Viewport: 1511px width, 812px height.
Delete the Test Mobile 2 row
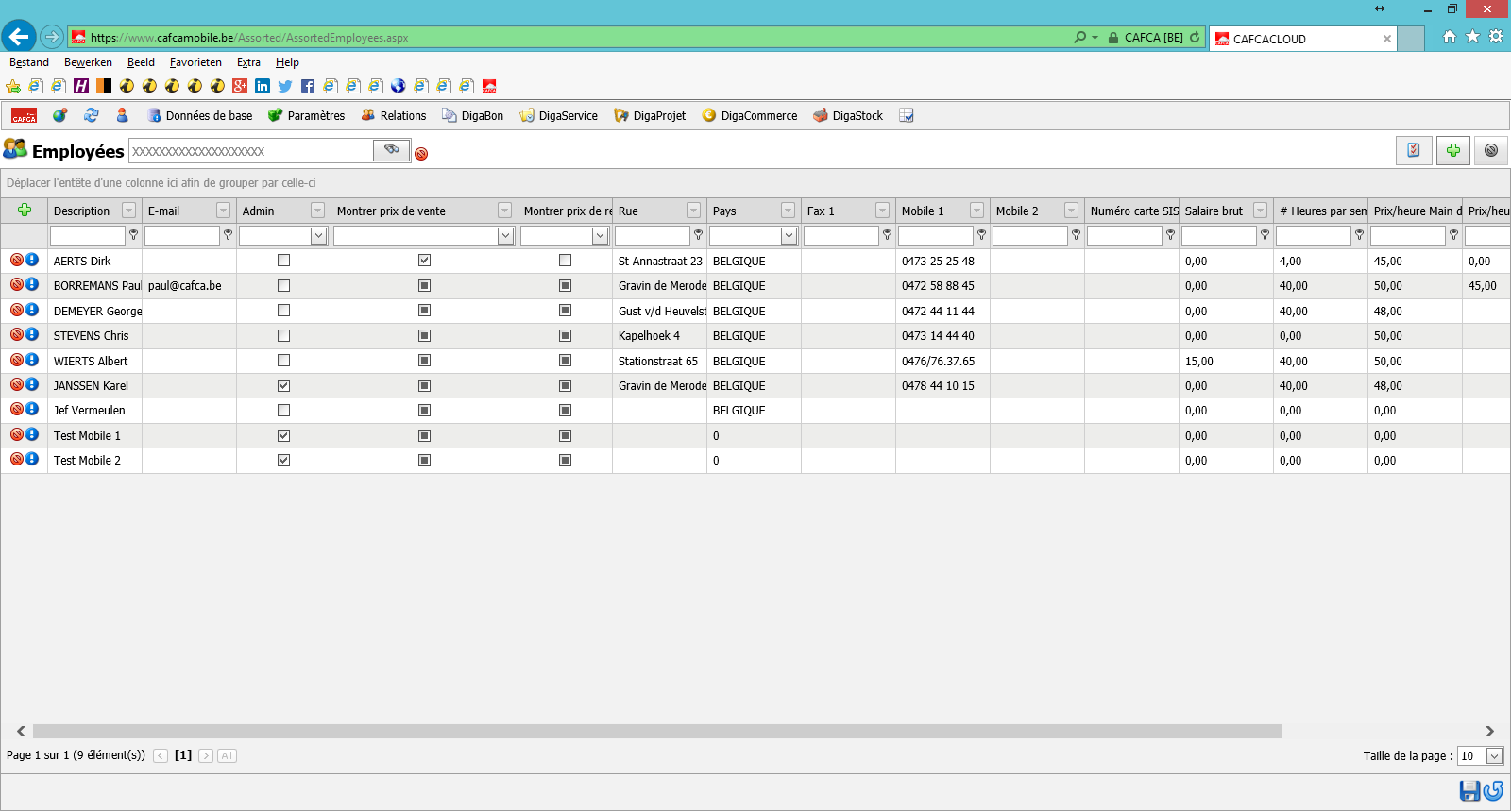(x=17, y=459)
